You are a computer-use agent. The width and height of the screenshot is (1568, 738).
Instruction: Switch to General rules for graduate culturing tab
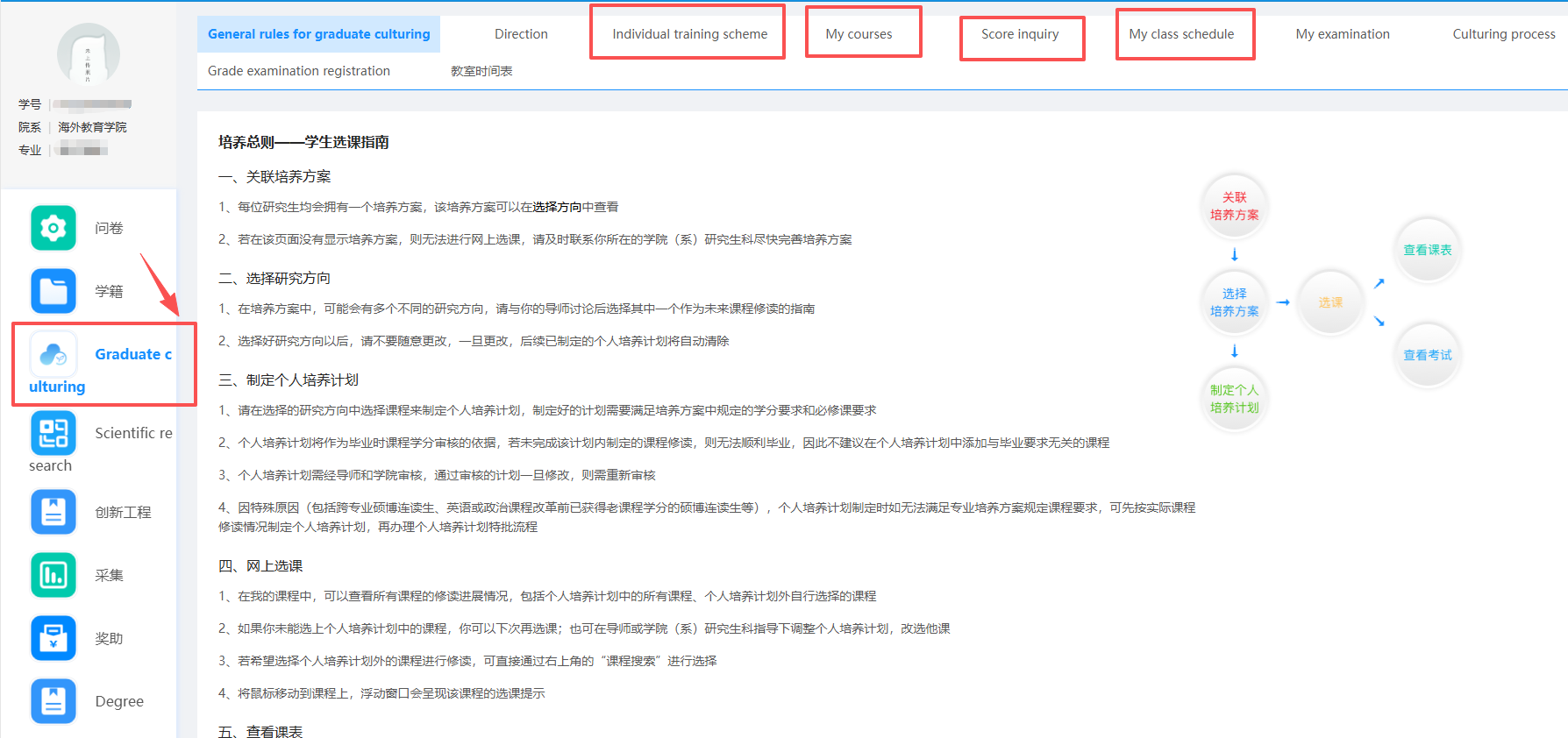click(x=318, y=34)
